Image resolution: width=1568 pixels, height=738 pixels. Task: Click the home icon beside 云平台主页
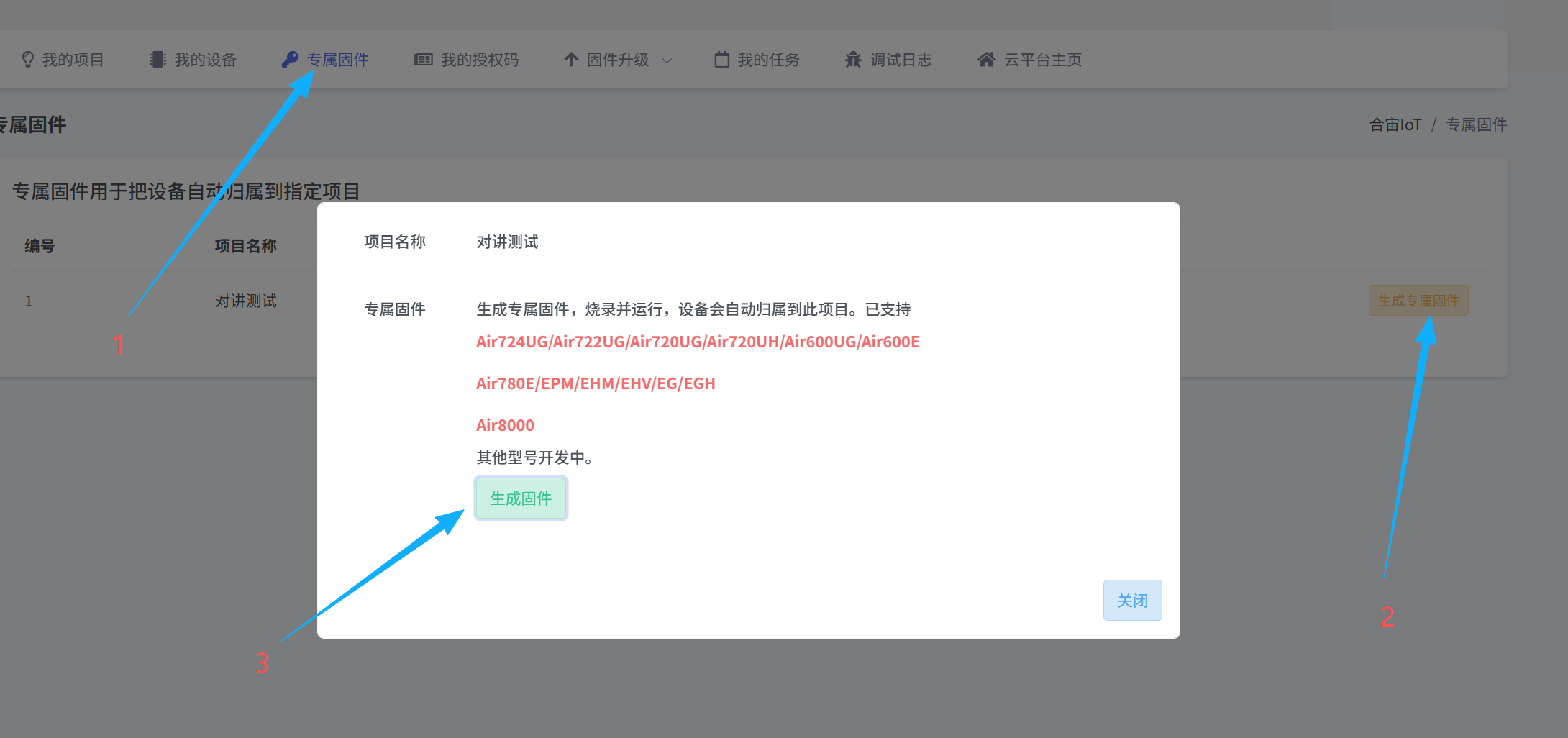tap(987, 60)
